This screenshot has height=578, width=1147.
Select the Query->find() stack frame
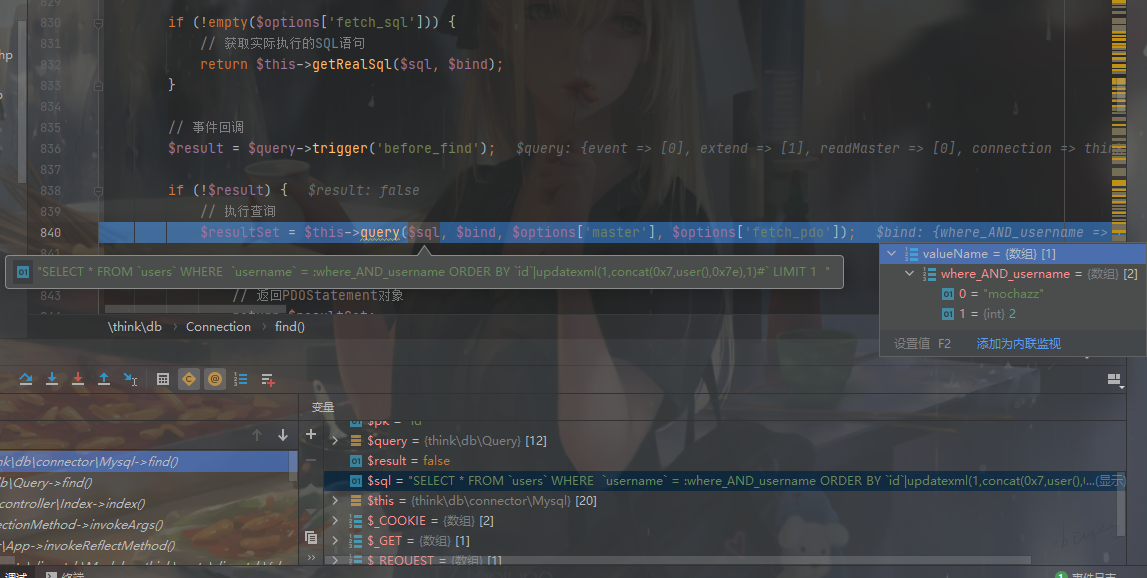tap(145, 483)
